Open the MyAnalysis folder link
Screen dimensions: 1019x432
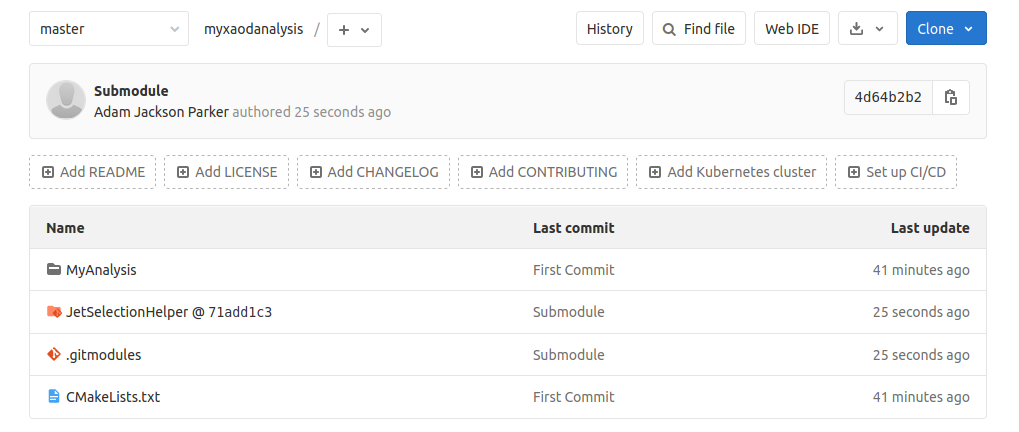coord(101,270)
